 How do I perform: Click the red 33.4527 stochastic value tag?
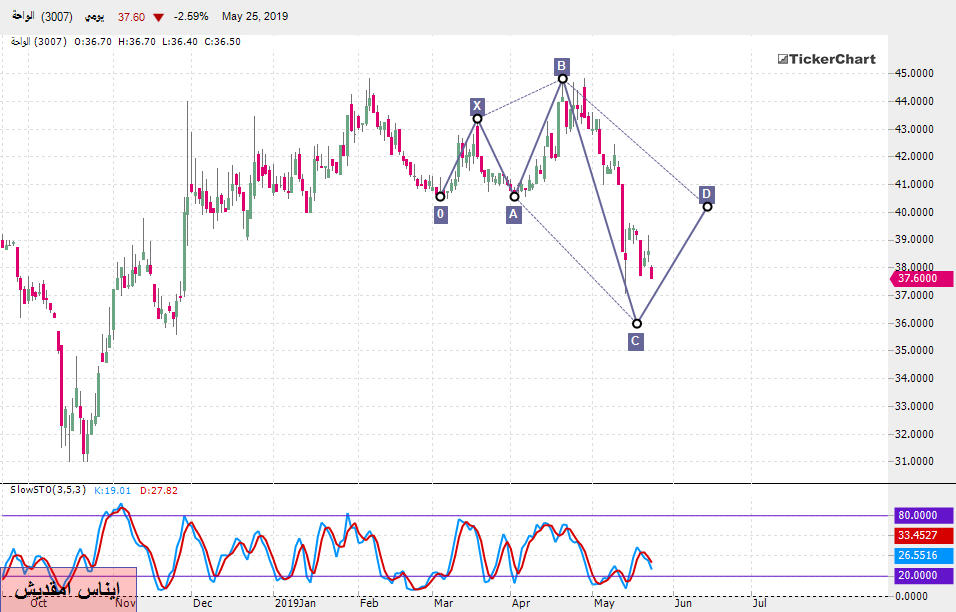click(x=919, y=535)
